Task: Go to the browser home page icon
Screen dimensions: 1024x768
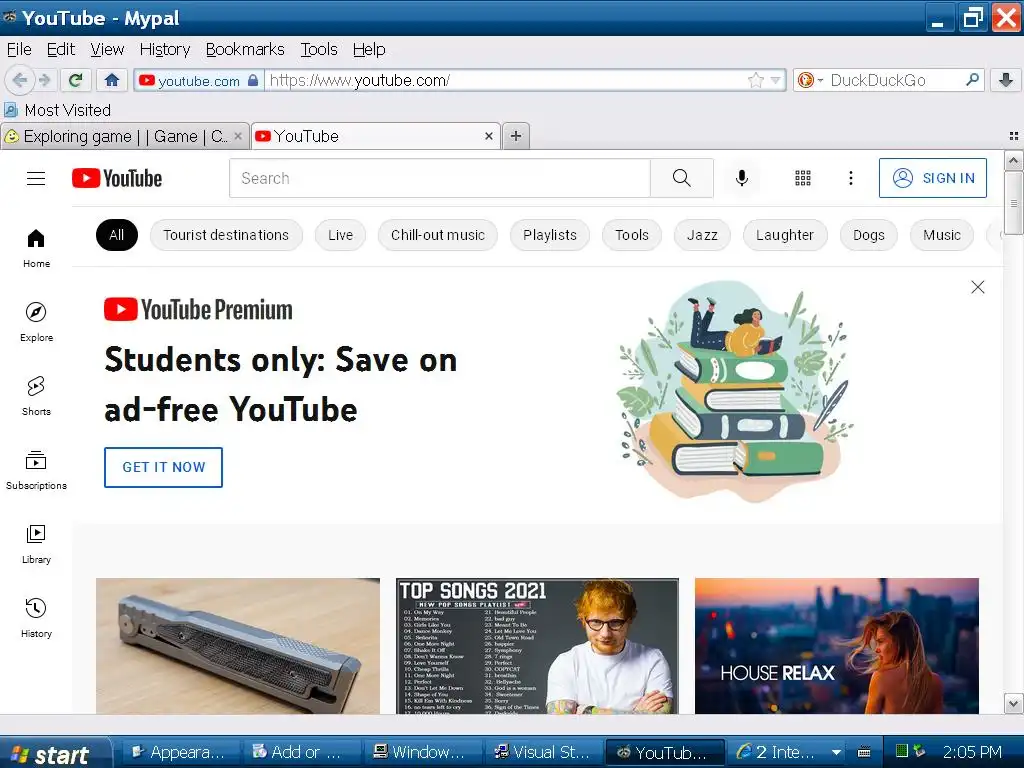Action: pyautogui.click(x=112, y=80)
